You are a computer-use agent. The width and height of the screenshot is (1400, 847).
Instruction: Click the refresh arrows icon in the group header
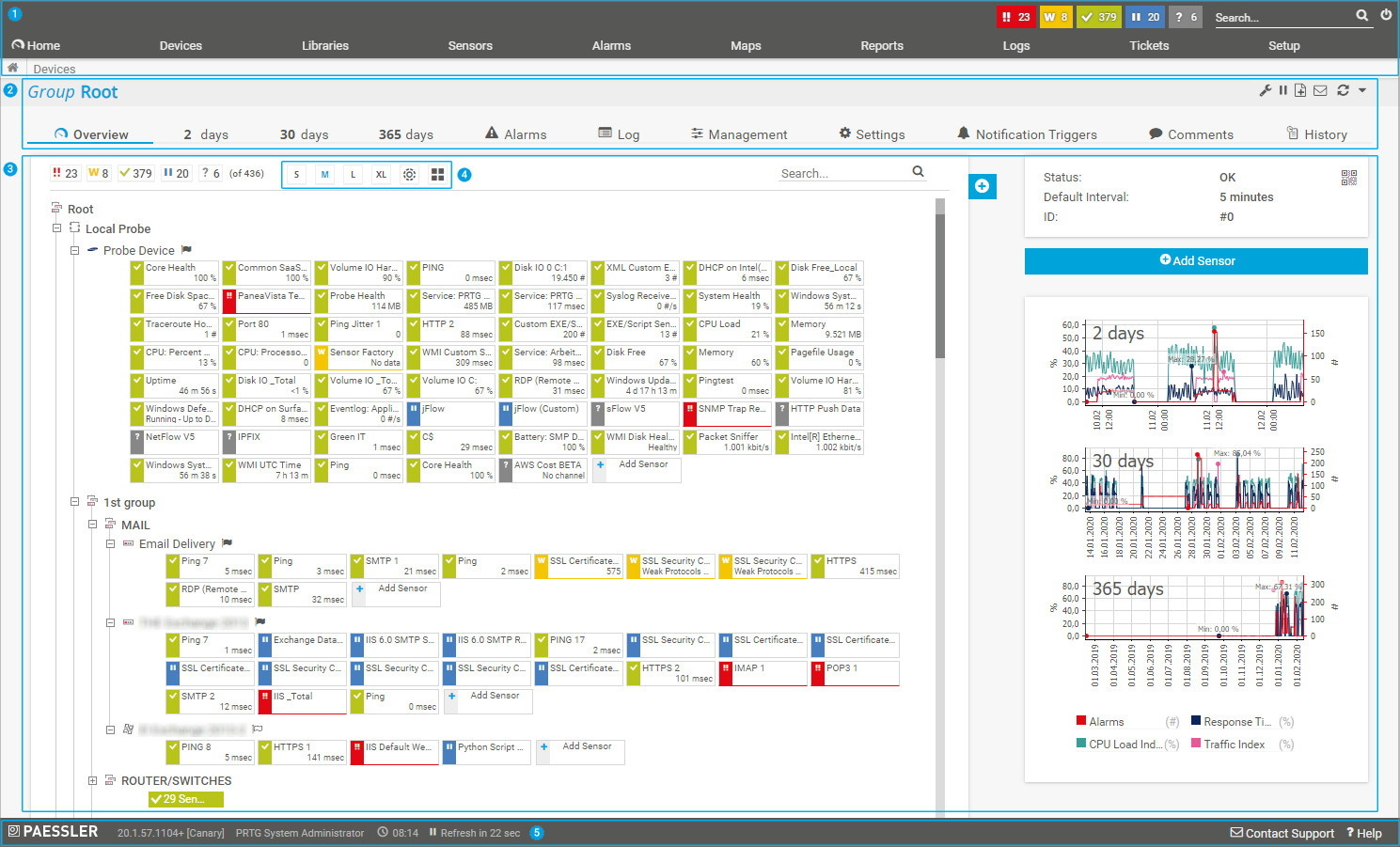coord(1343,91)
